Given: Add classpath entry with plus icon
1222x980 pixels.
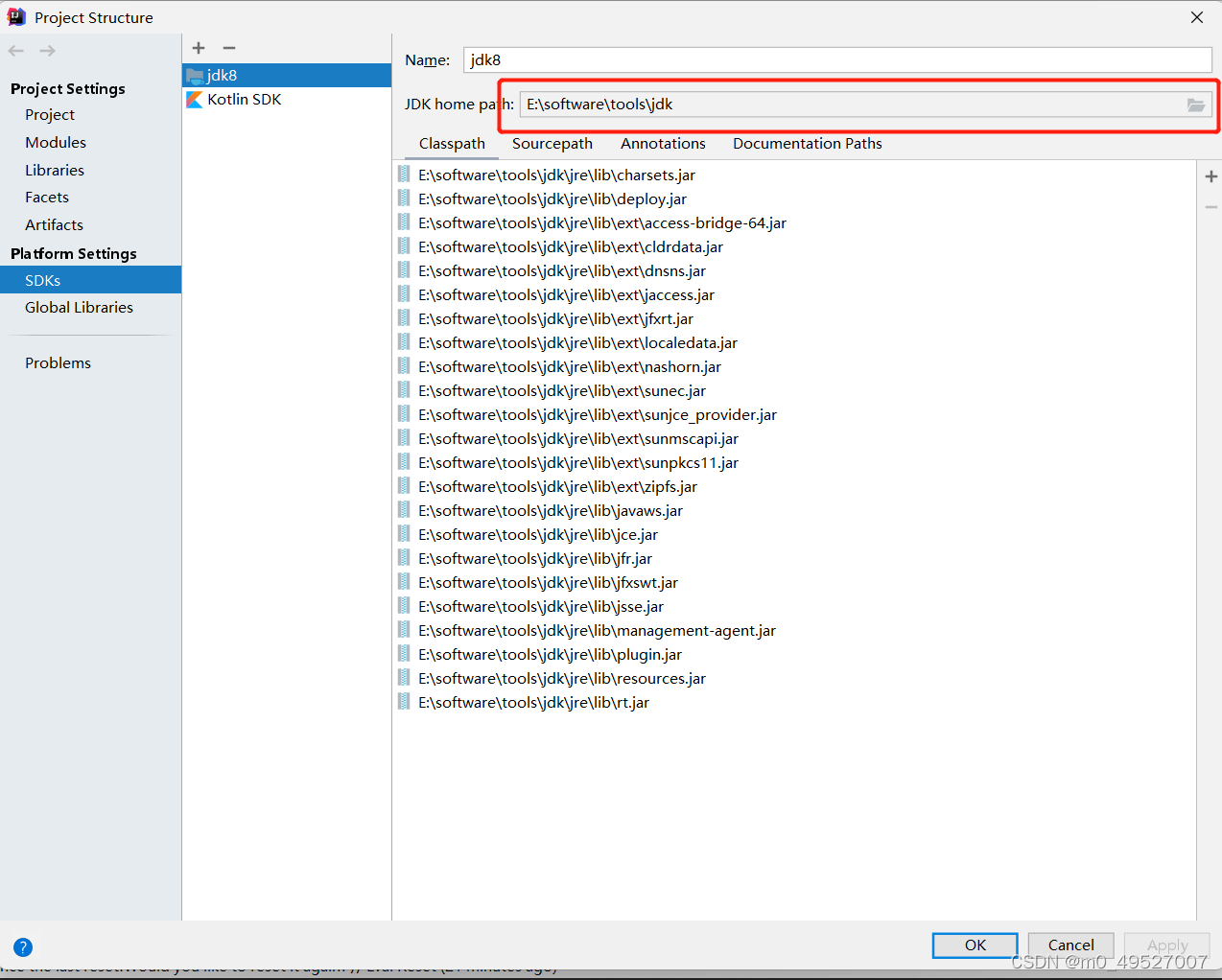Looking at the screenshot, I should [1211, 176].
